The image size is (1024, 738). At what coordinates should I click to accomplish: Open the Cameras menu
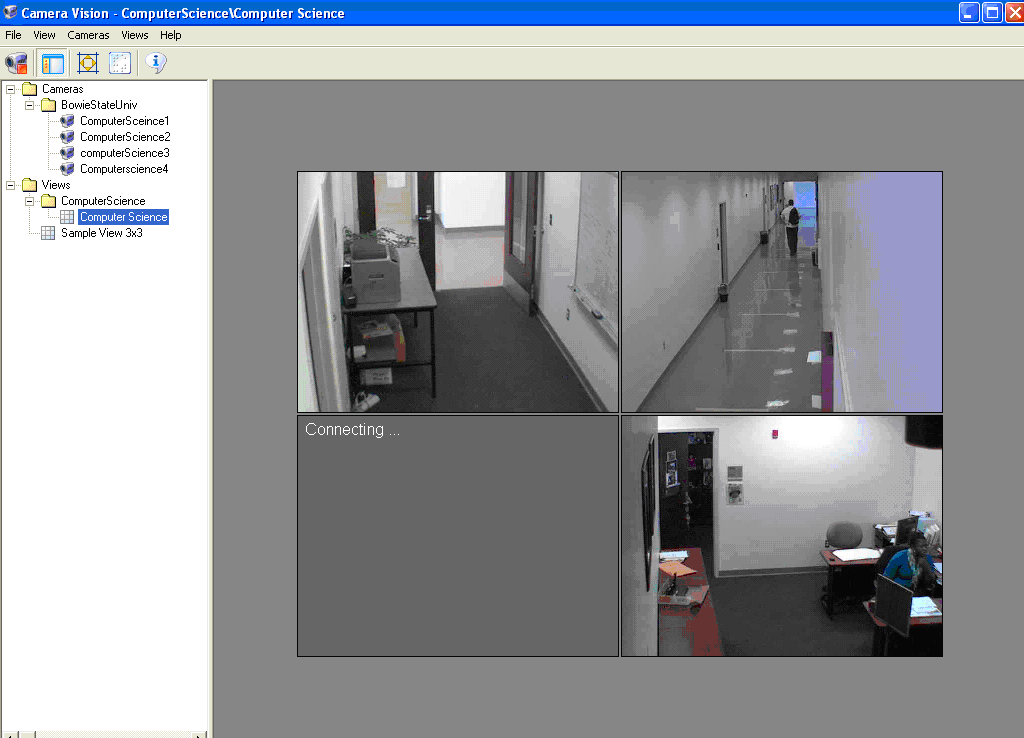(88, 35)
